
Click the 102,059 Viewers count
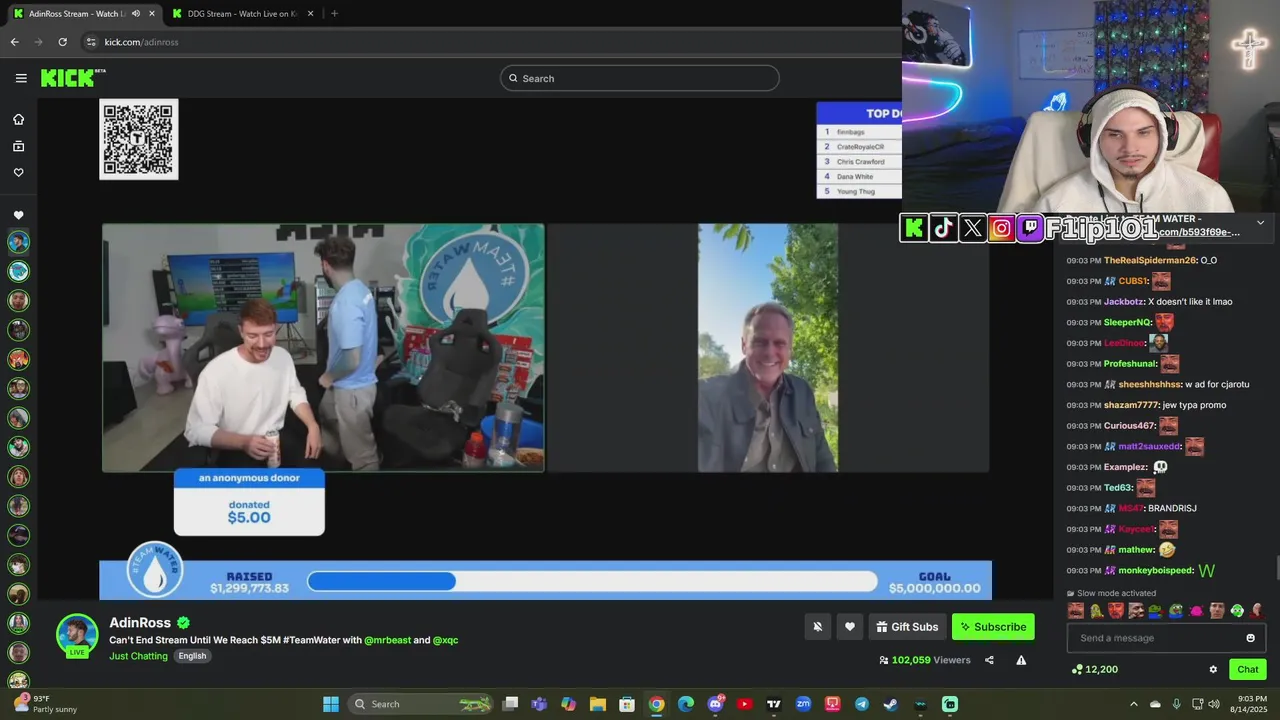pyautogui.click(x=925, y=660)
